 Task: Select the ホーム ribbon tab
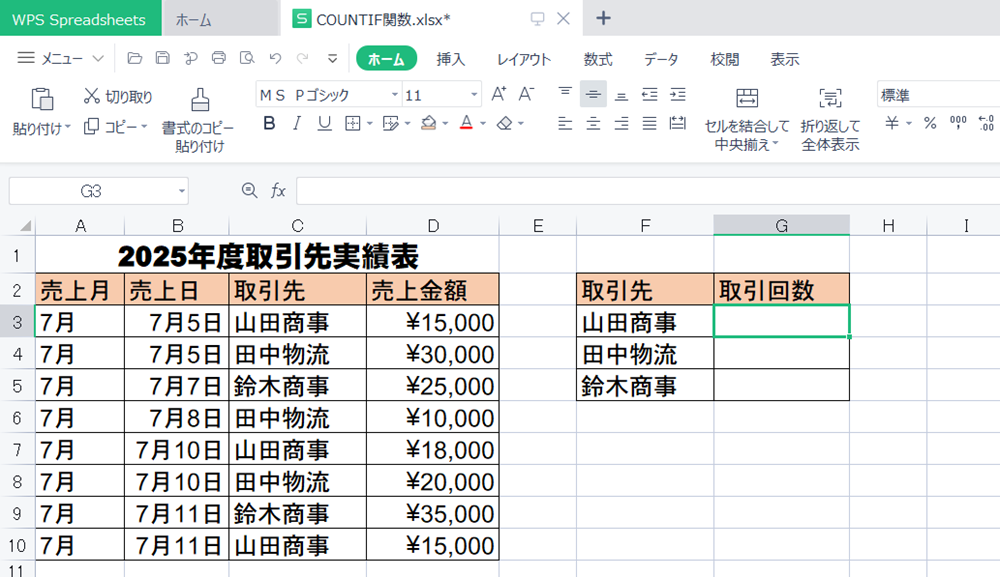[386, 59]
